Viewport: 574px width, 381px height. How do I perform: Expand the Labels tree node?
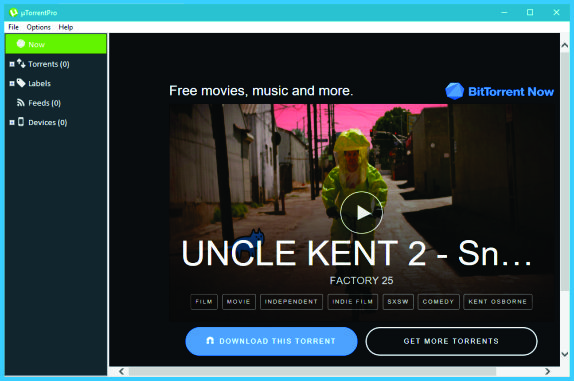click(12, 83)
